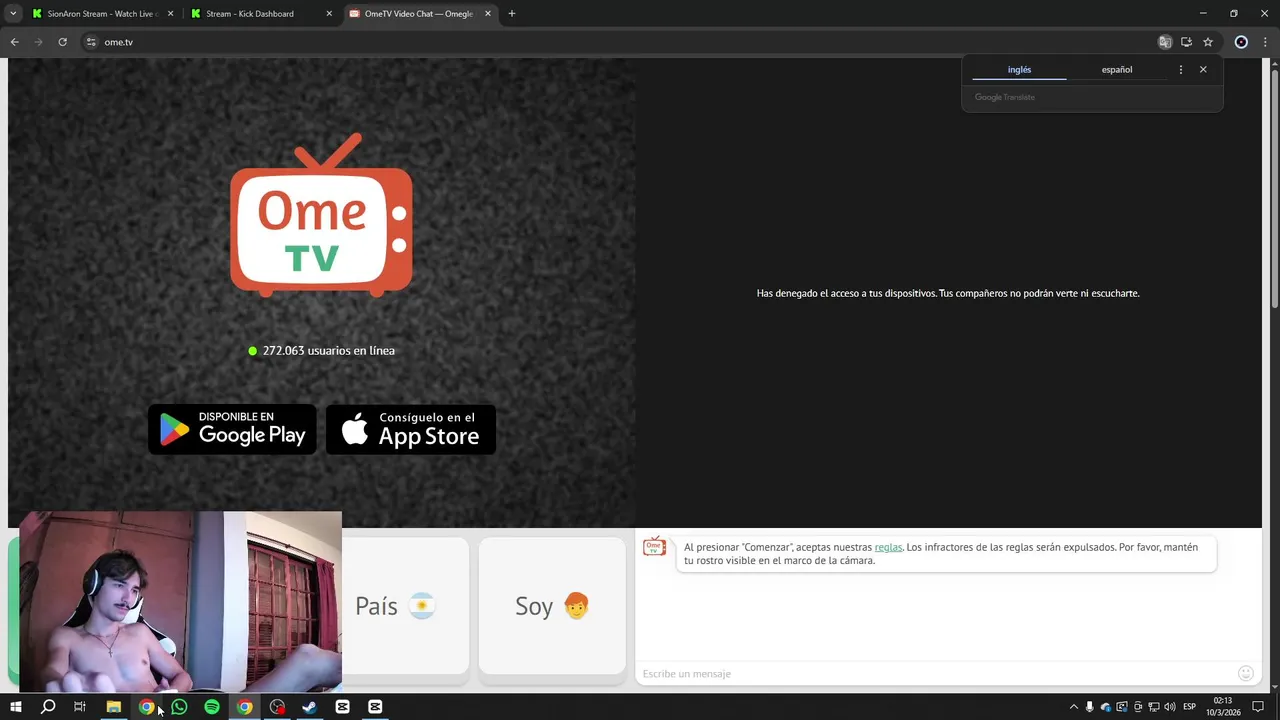Go back to previous page
Image resolution: width=1280 pixels, height=720 pixels.
(x=14, y=42)
